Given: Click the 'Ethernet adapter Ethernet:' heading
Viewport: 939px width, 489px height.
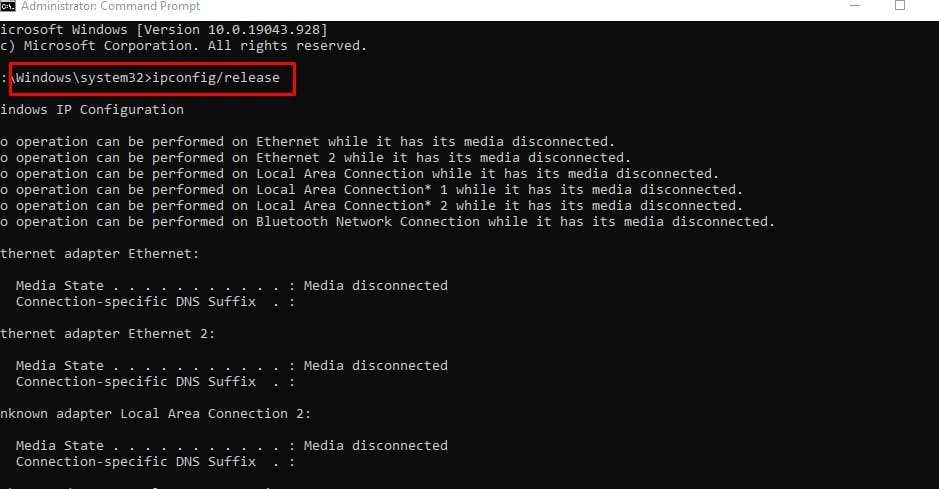Looking at the screenshot, I should [100, 254].
